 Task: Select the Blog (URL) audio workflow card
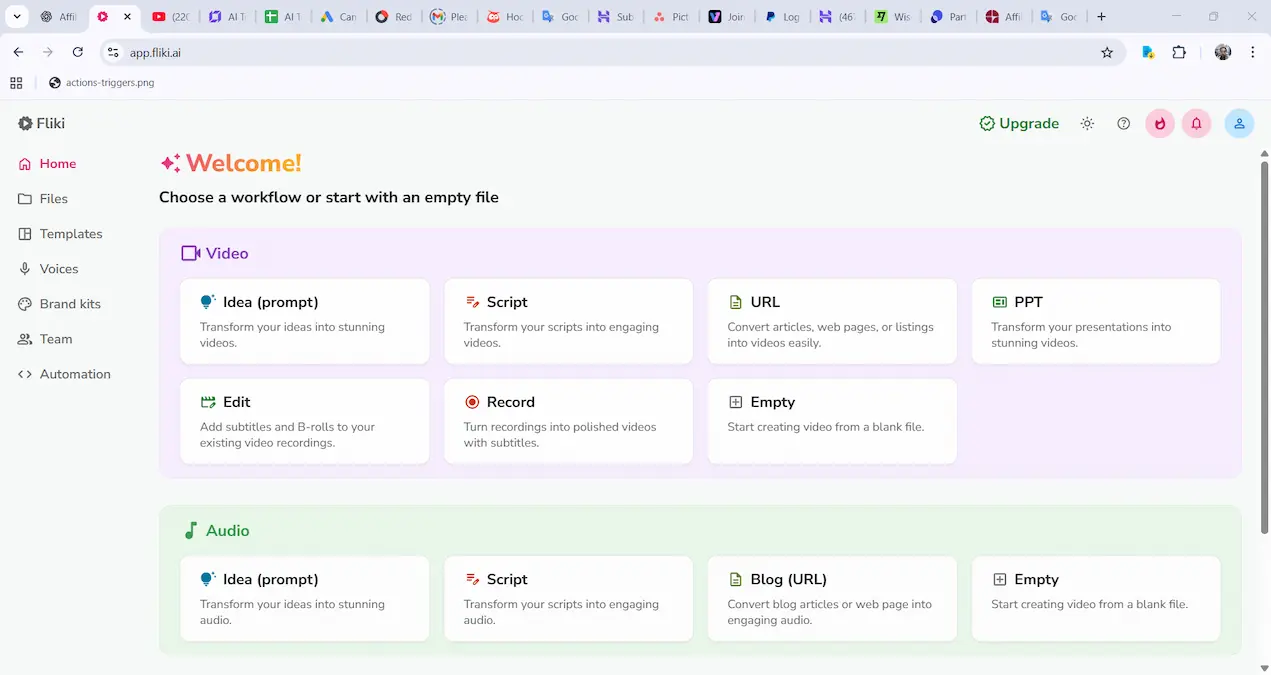[832, 598]
